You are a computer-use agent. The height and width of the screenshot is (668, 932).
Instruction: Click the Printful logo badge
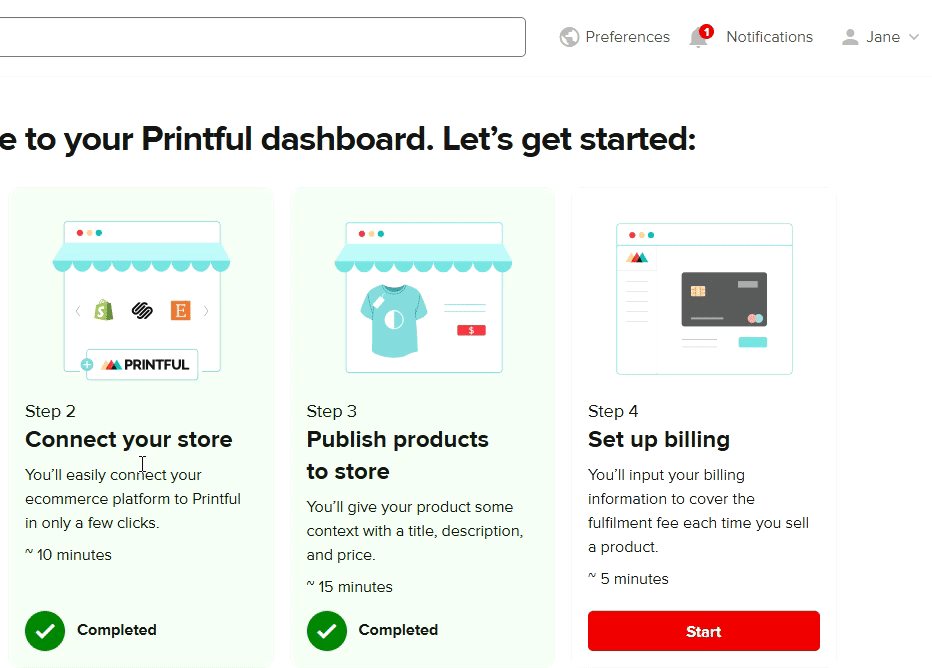(142, 365)
